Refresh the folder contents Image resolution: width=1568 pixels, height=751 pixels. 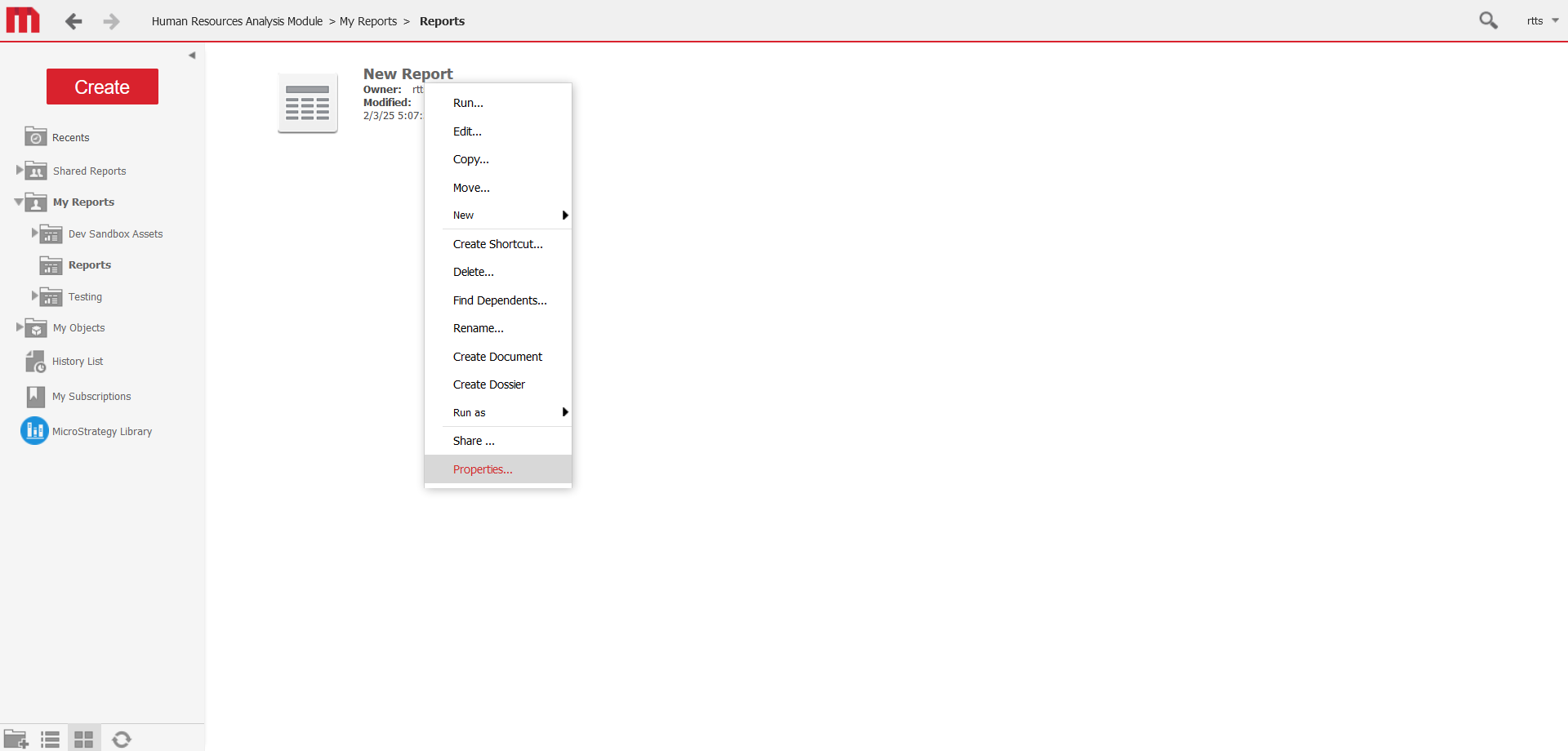[122, 739]
